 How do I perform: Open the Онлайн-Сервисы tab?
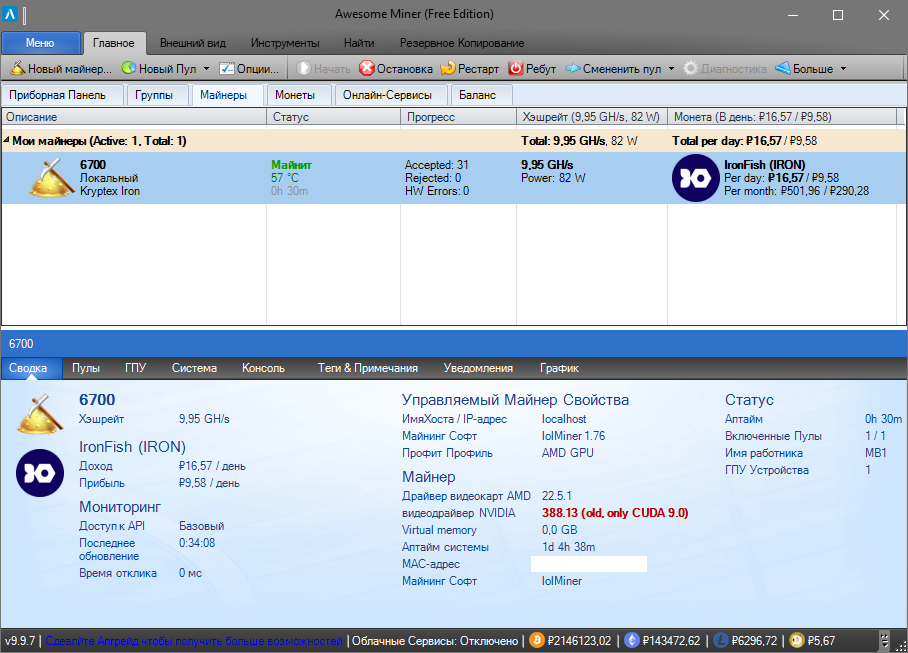(391, 95)
